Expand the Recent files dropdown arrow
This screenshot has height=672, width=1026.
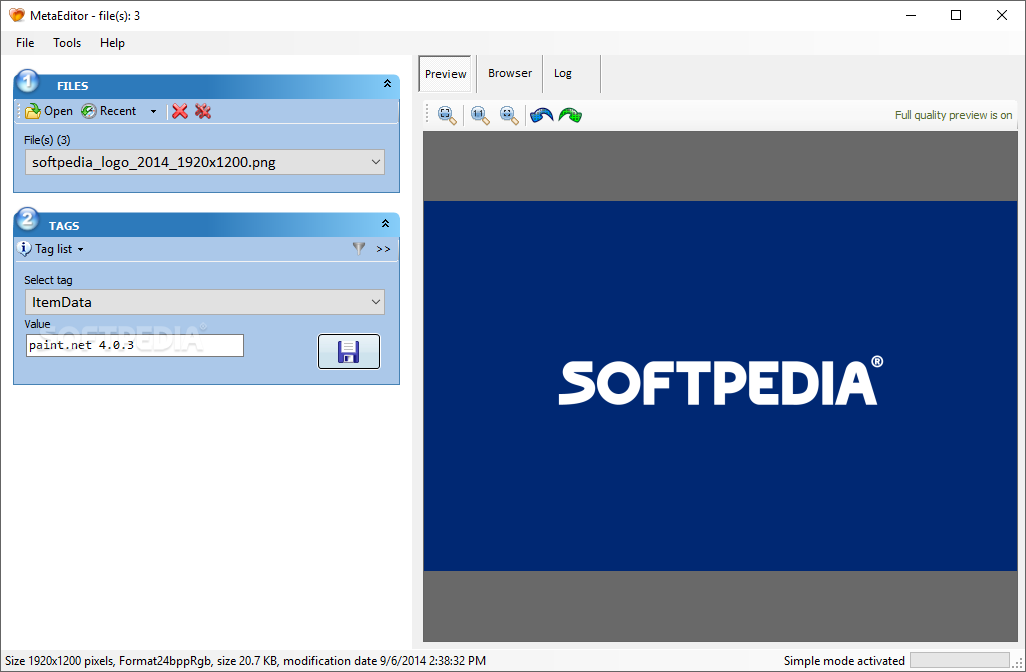(x=153, y=111)
